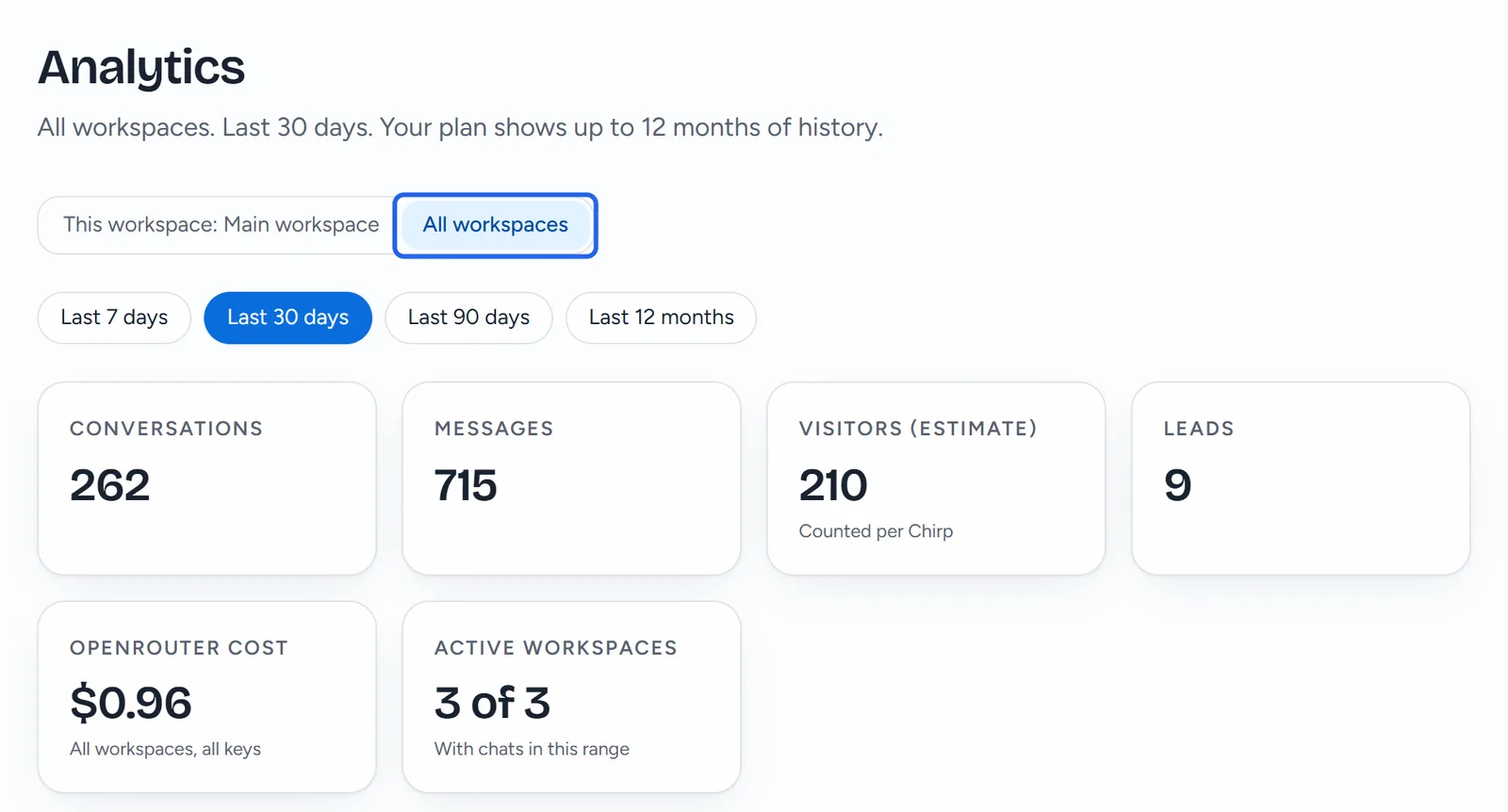
Task: Click the OpenRouter cost $0.96
Action: (131, 703)
